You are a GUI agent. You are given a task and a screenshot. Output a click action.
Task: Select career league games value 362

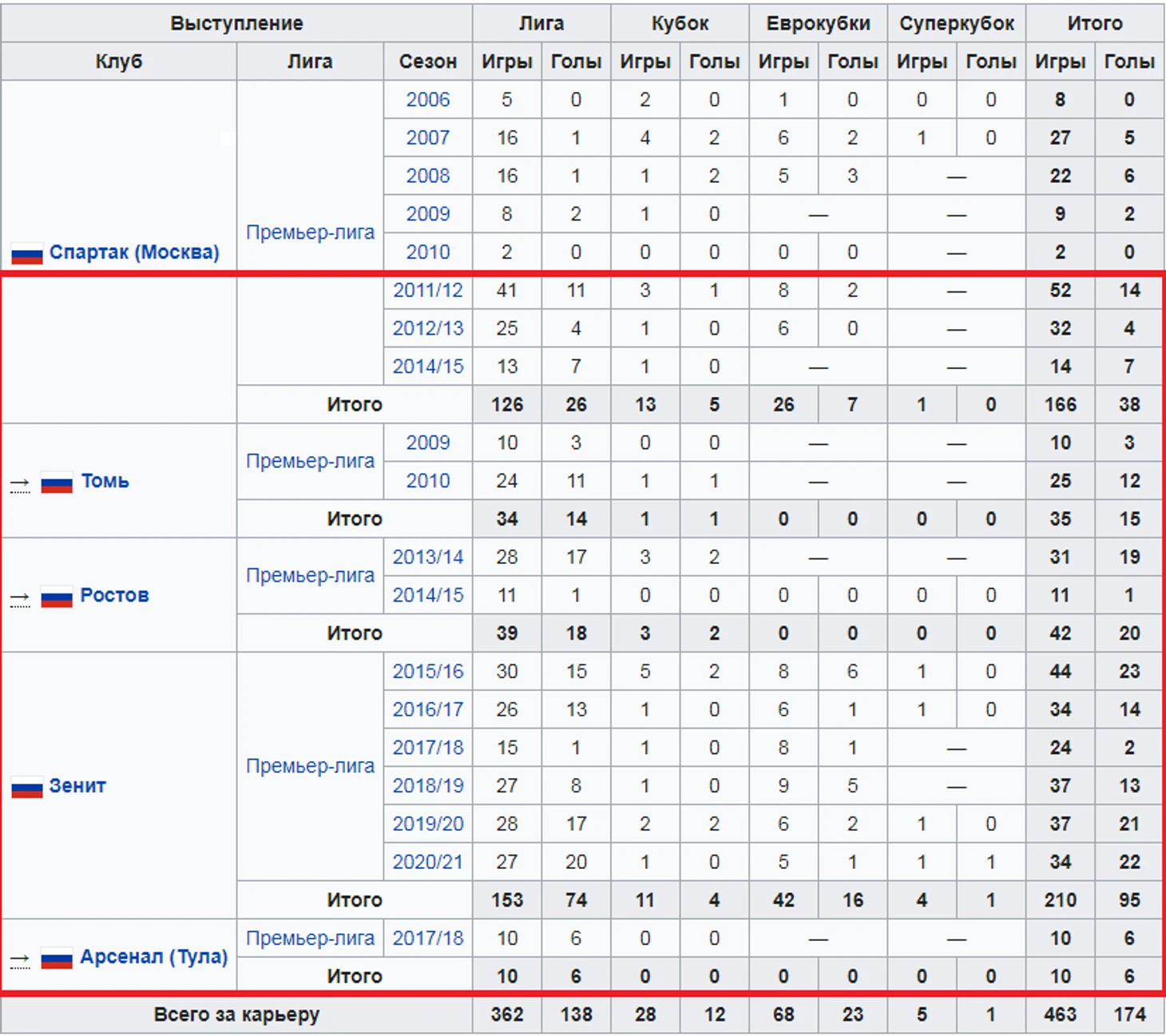507,1014
